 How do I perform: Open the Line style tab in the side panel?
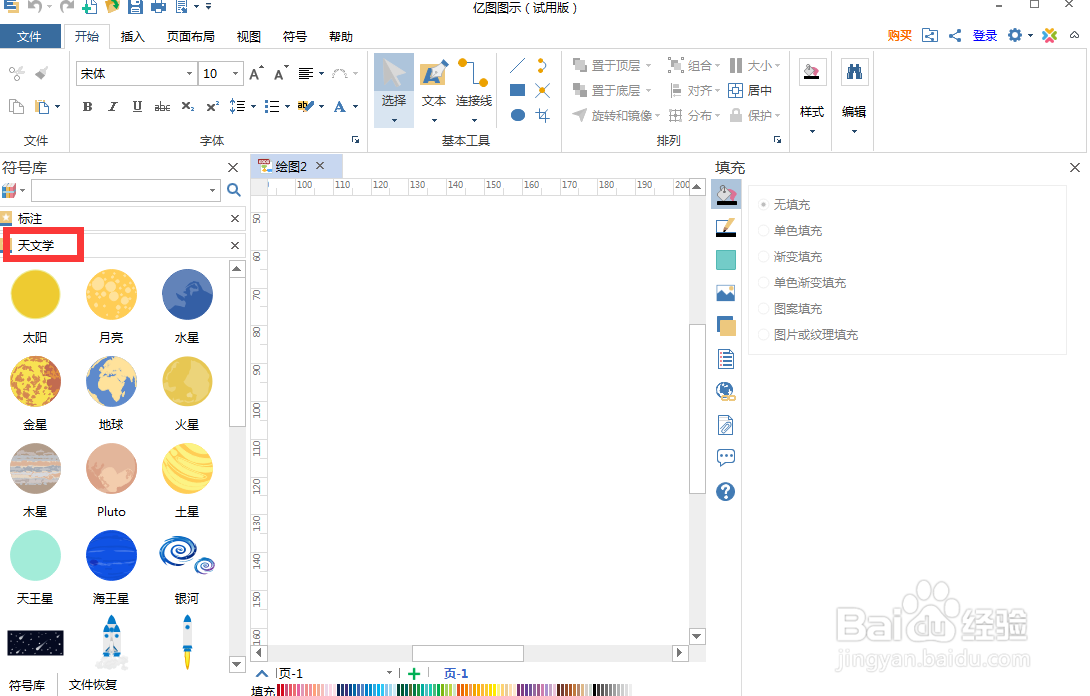[x=726, y=227]
